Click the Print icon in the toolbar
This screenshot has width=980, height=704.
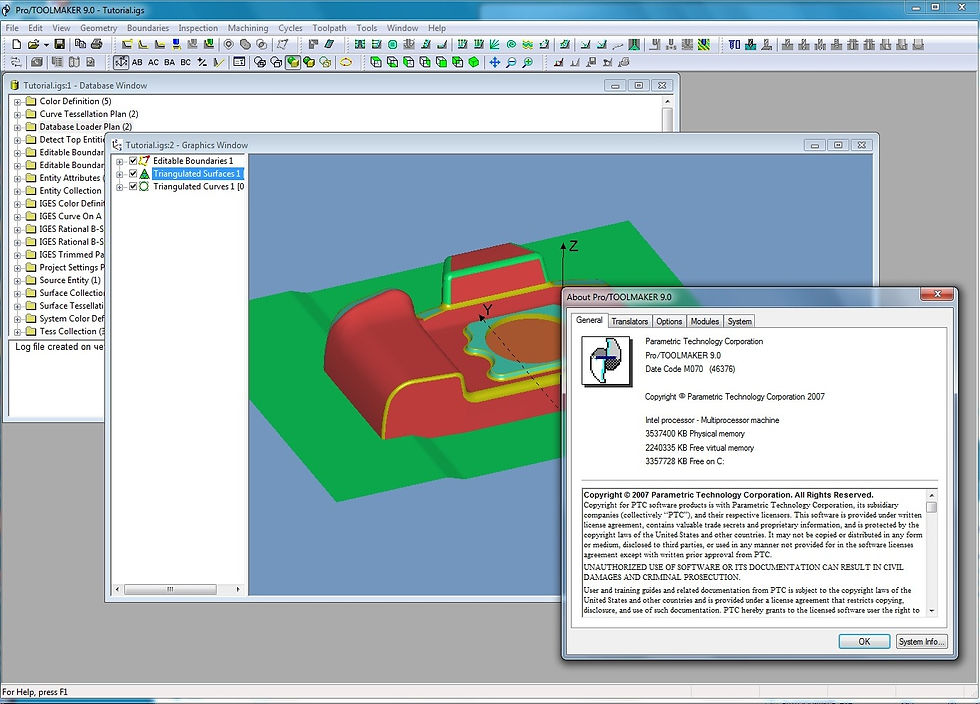coord(96,44)
